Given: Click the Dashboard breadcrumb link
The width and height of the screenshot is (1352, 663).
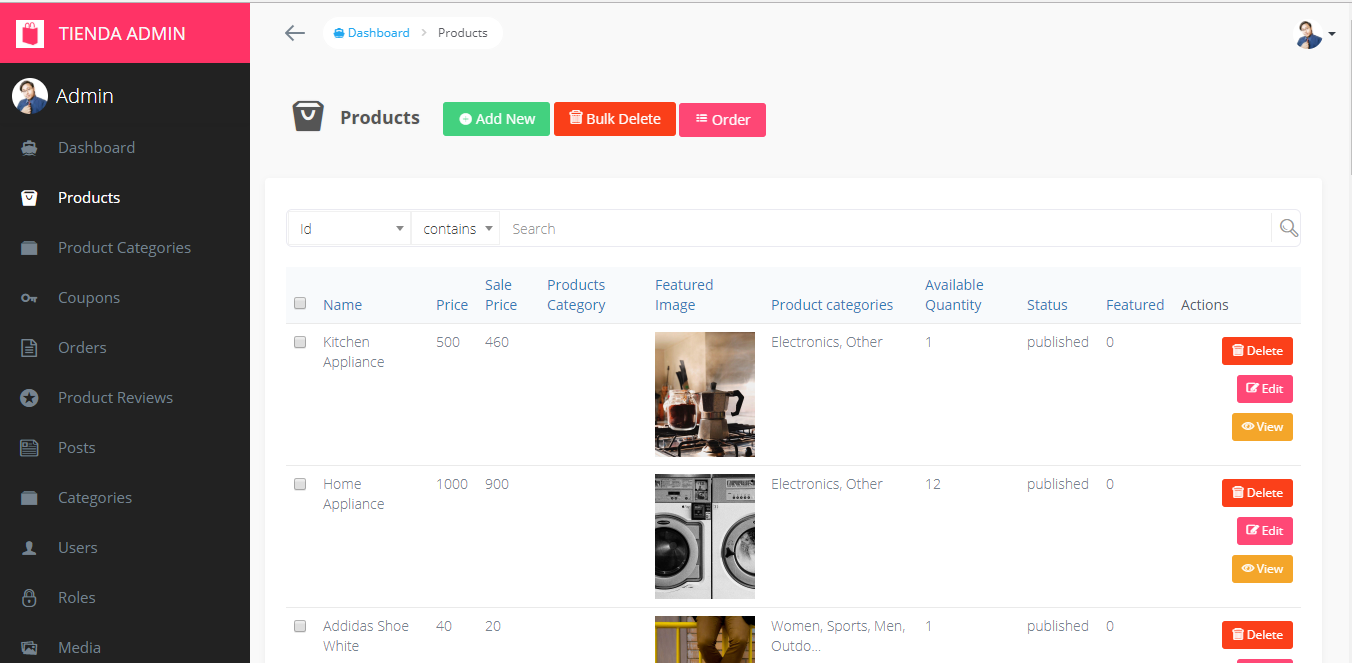Looking at the screenshot, I should (372, 33).
